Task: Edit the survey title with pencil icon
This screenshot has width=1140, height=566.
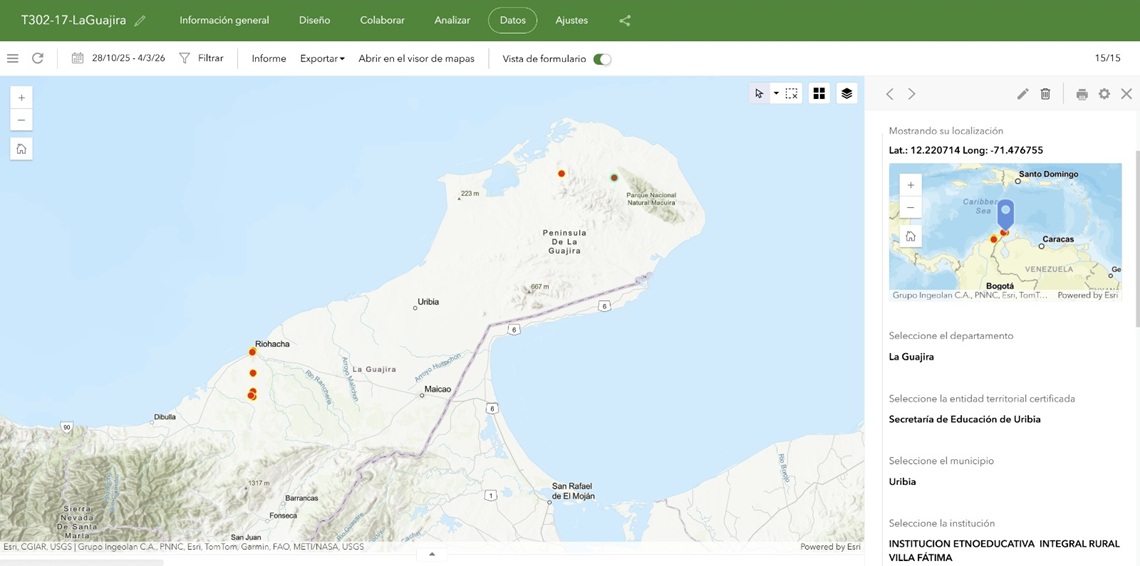Action: point(140,21)
